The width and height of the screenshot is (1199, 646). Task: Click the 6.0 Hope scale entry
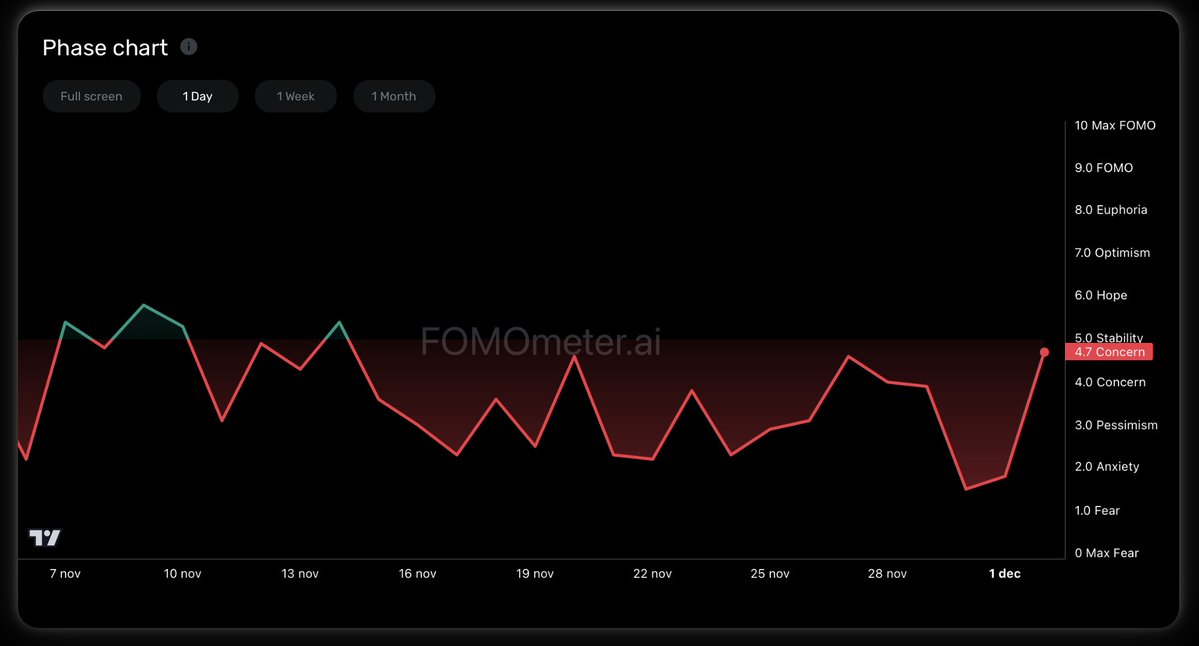coord(1100,295)
